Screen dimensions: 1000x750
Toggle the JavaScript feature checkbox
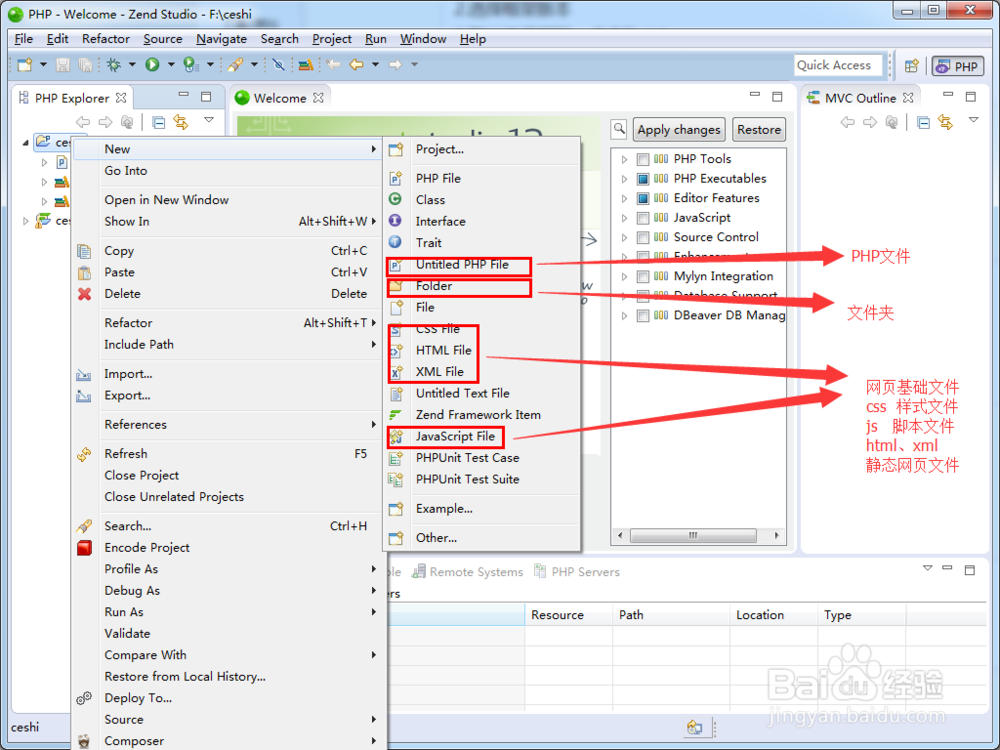point(643,218)
